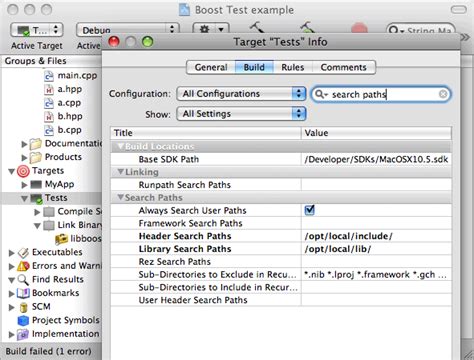Select the Header Search Paths value
Viewport: 474px width, 360px height.
376,236
